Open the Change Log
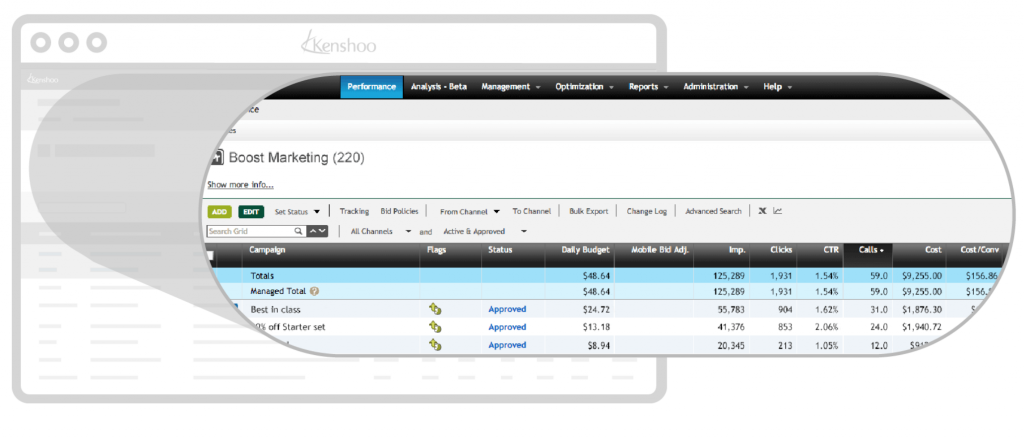Viewport: 1024px width, 439px height. tap(647, 211)
